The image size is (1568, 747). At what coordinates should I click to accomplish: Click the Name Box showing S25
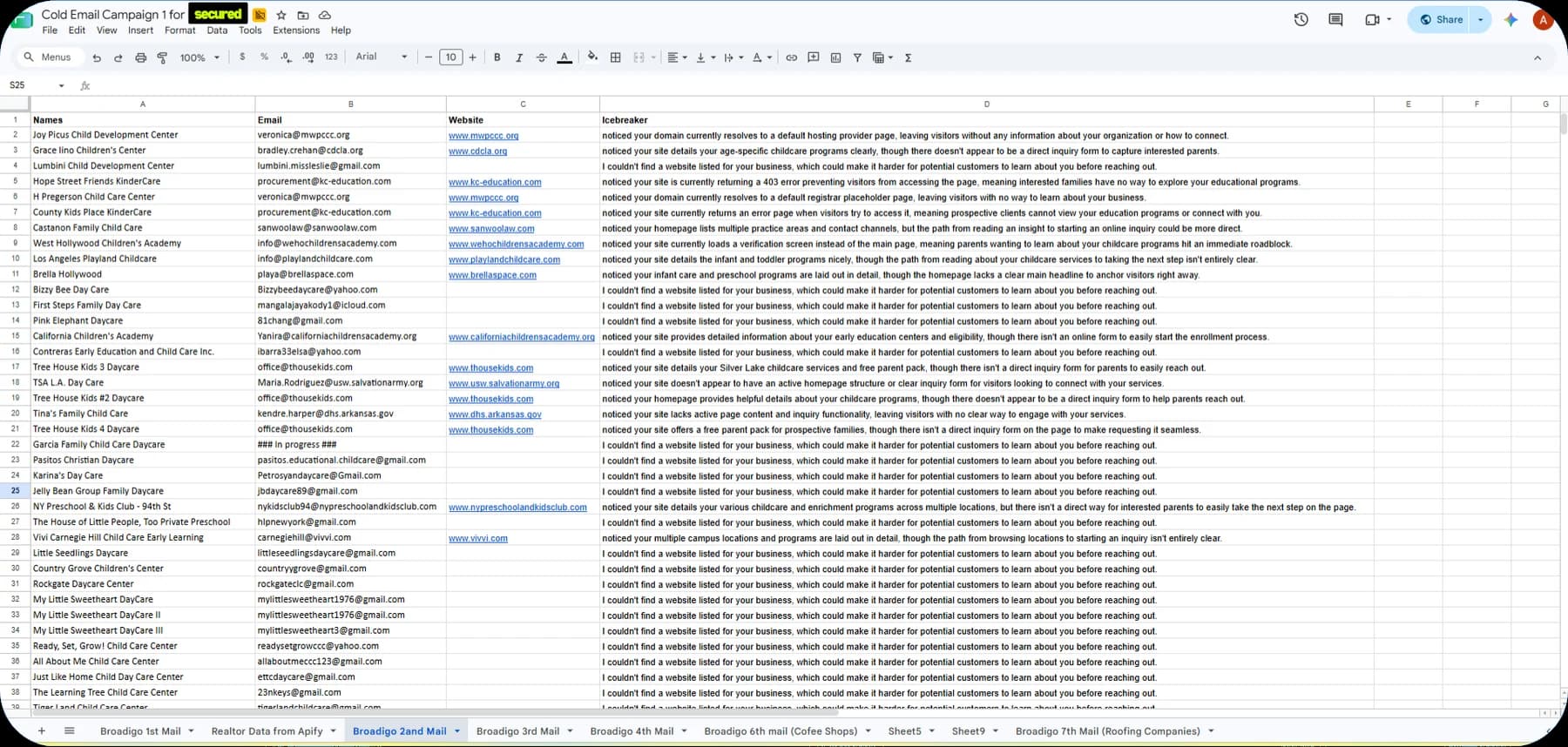pyautogui.click(x=37, y=85)
